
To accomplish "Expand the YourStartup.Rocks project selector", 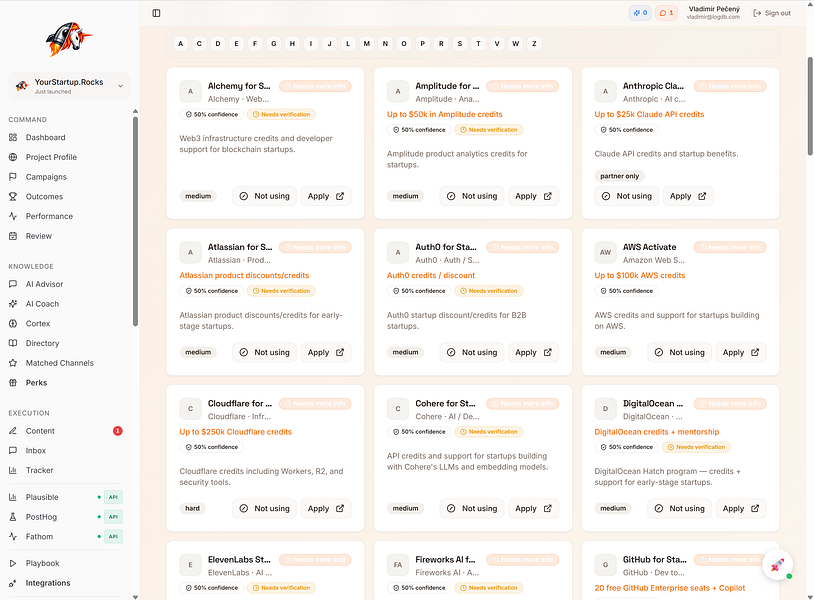I will pyautogui.click(x=69, y=86).
